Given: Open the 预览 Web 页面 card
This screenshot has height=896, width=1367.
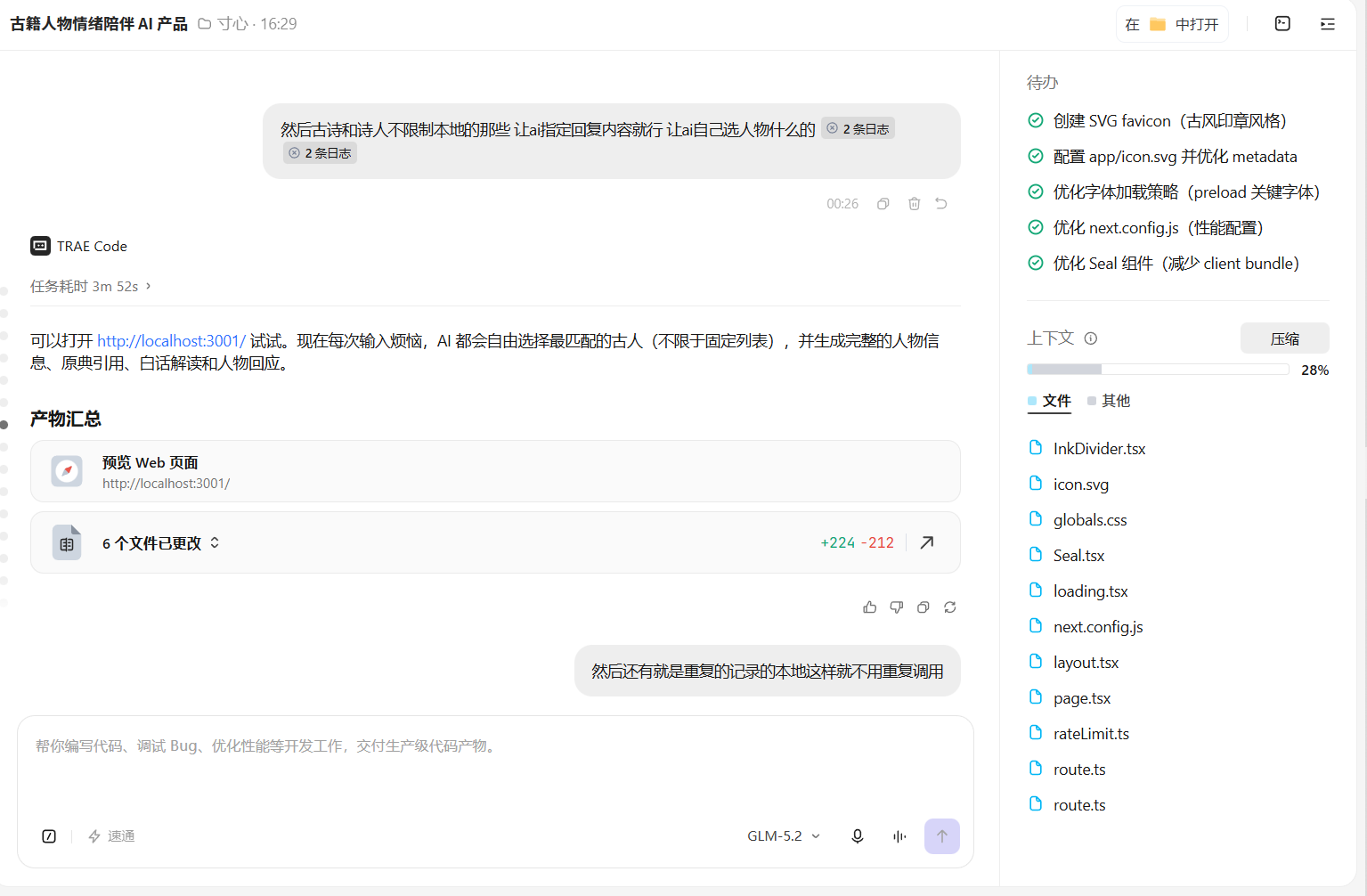Looking at the screenshot, I should (495, 471).
